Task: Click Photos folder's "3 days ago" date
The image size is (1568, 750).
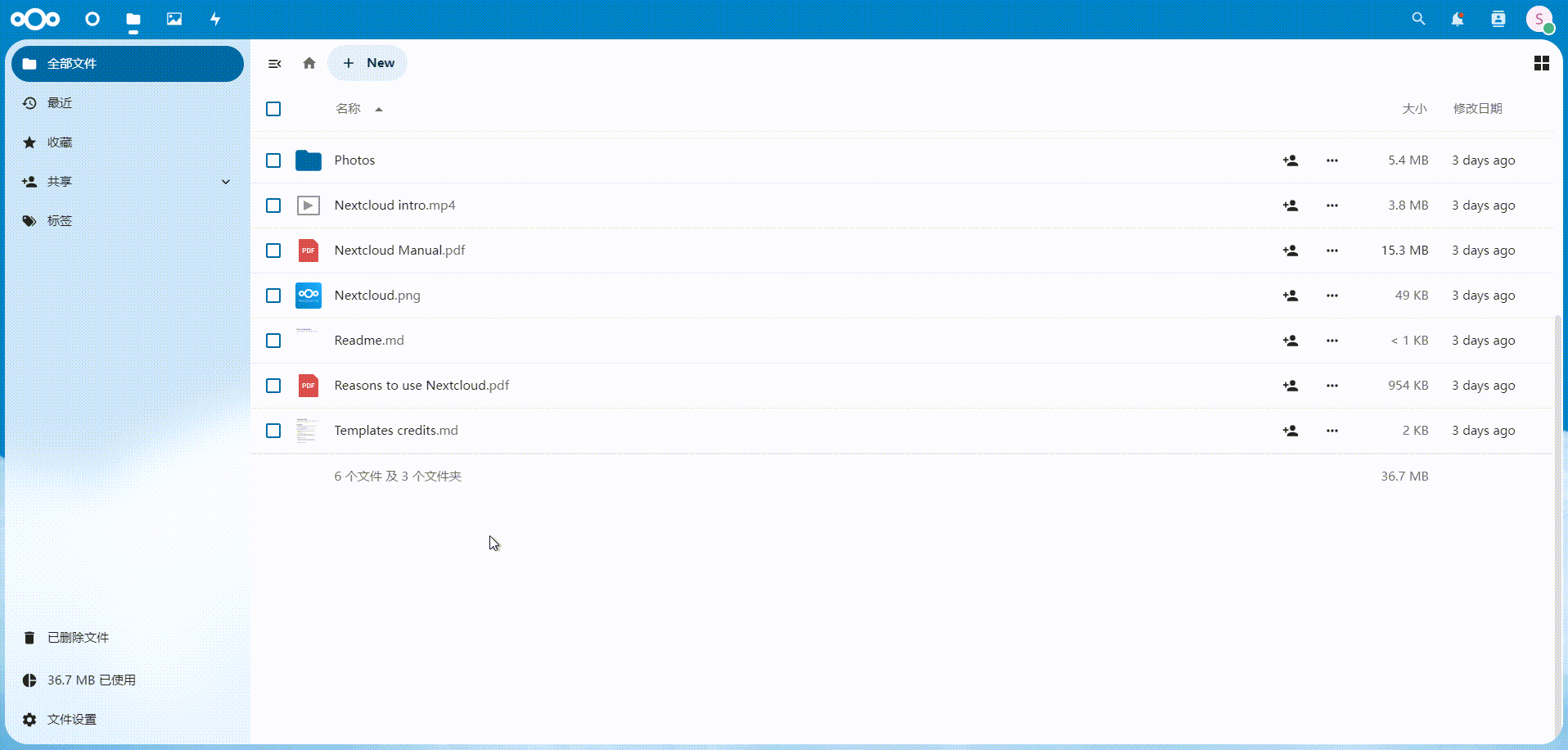Action: [1484, 160]
